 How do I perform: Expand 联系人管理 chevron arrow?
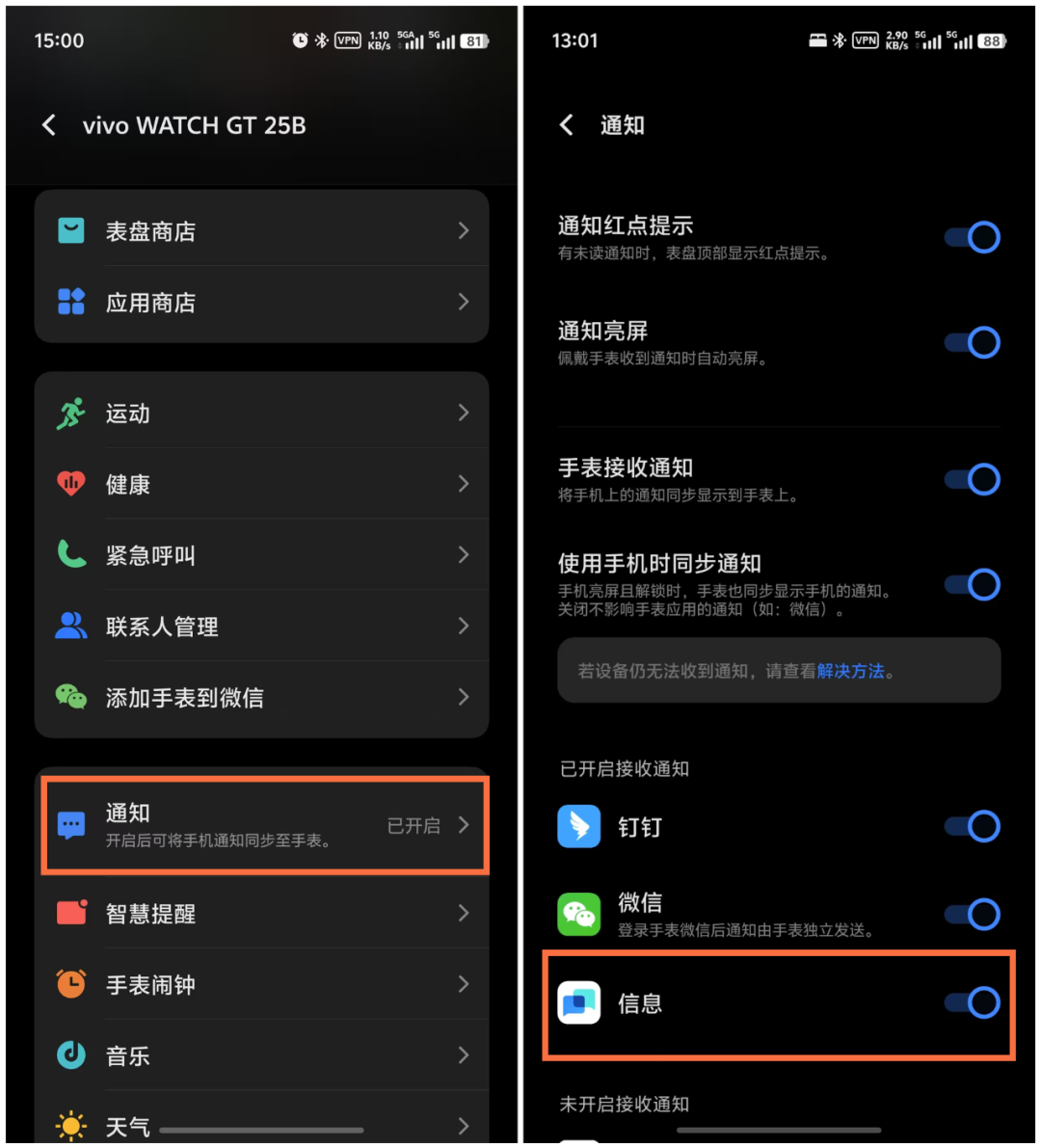coord(464,626)
